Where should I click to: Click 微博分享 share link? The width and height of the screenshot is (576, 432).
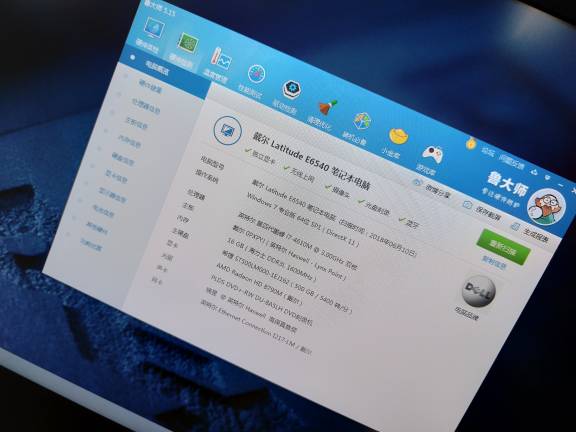click(432, 188)
